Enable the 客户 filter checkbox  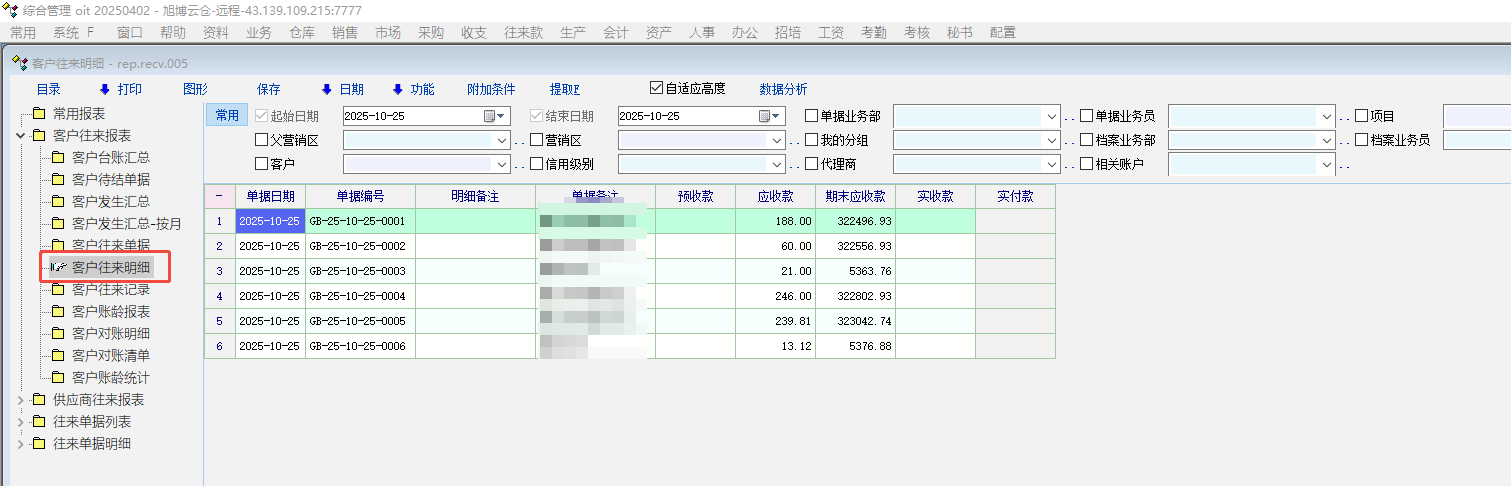(262, 163)
